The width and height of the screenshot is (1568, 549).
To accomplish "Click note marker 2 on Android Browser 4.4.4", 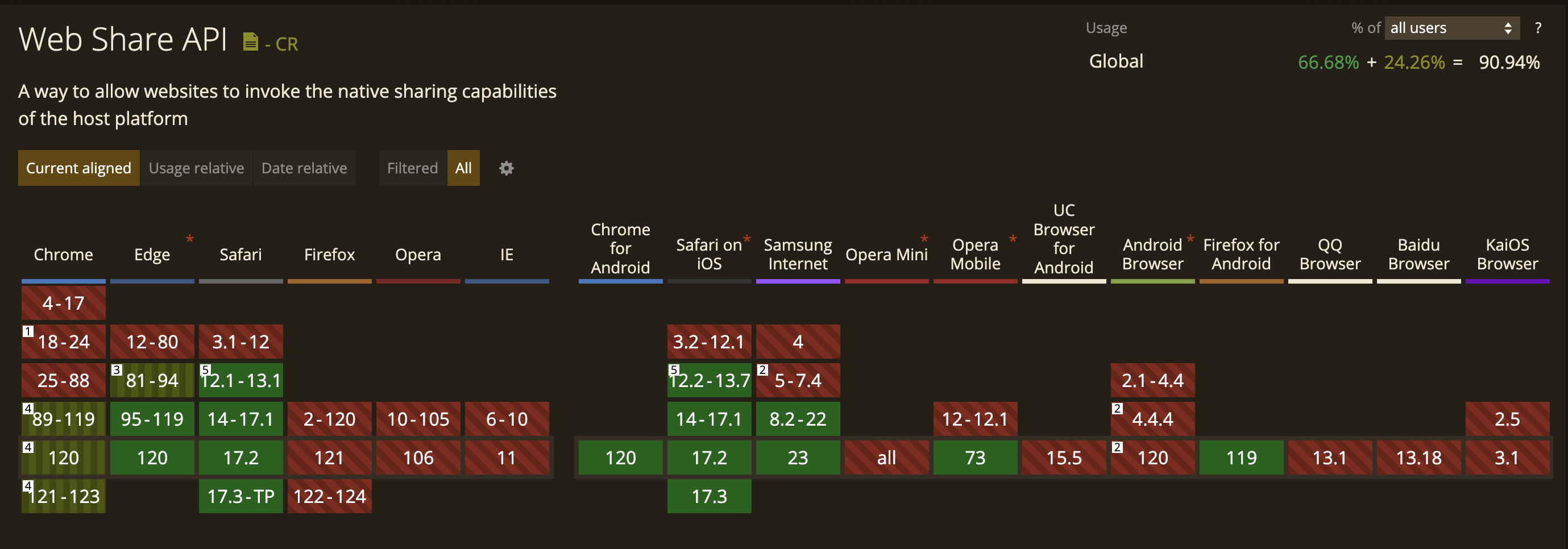I will click(x=1117, y=409).
